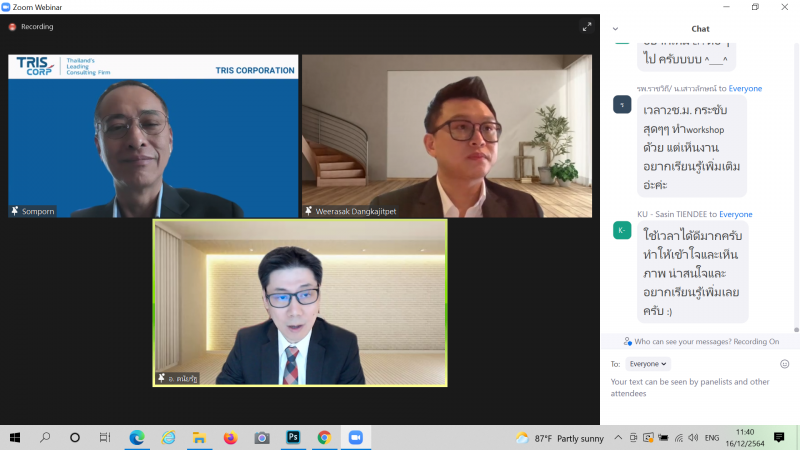This screenshot has width=800, height=450.
Task: Click the dark blue avatar of the workshop message
Action: (x=622, y=105)
